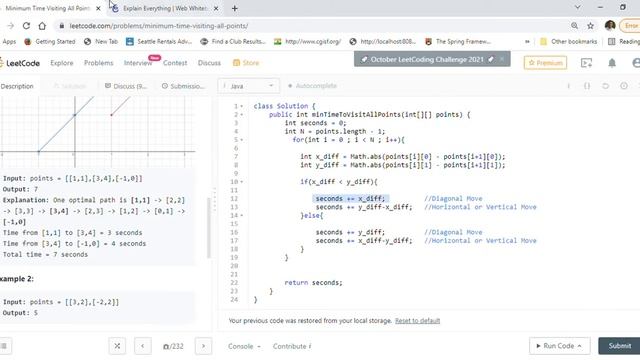Collapse the else-block fold at line 14
640x360 pixels.
tap(242, 216)
